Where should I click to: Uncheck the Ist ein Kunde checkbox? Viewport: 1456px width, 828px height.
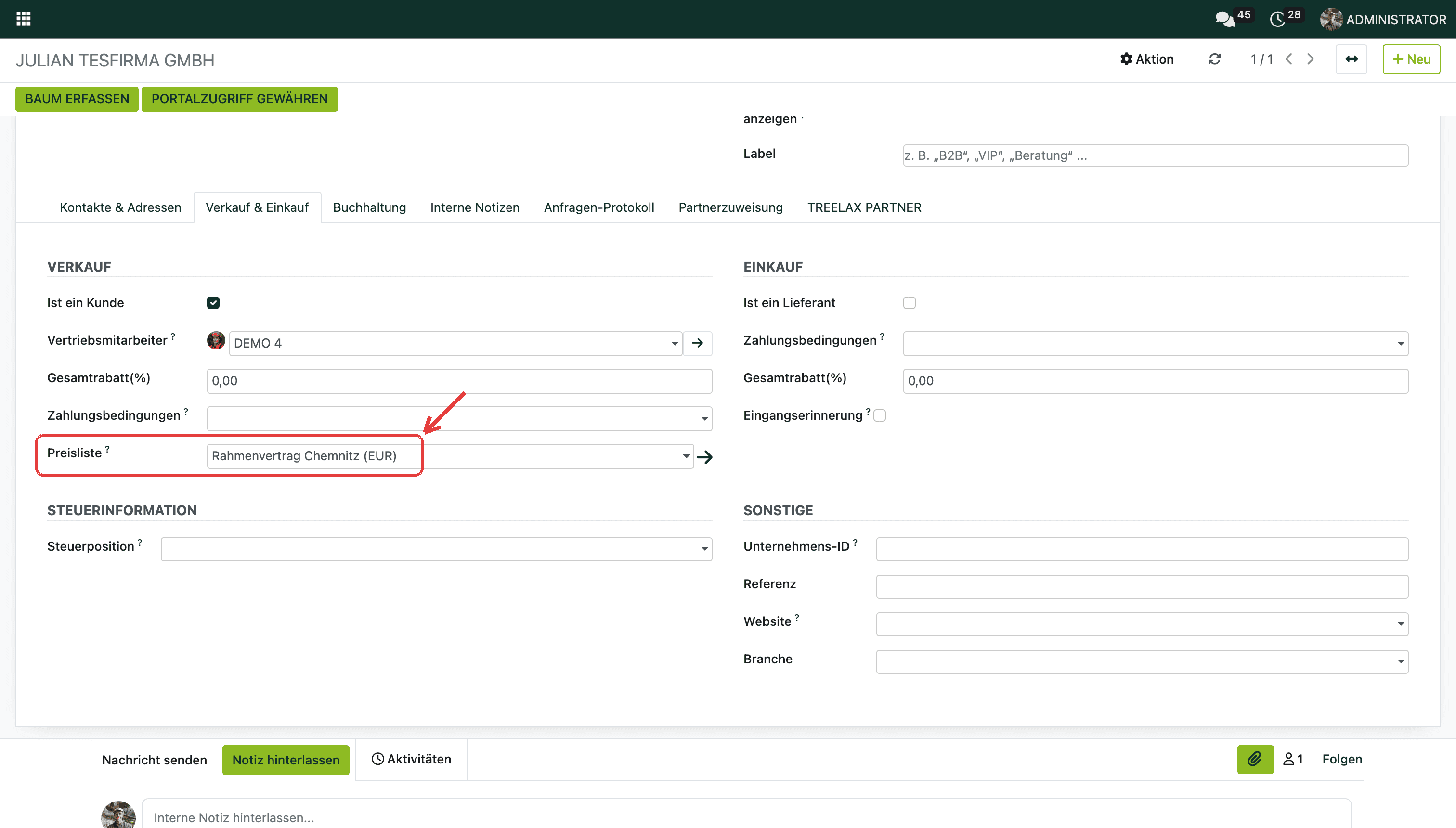click(213, 302)
